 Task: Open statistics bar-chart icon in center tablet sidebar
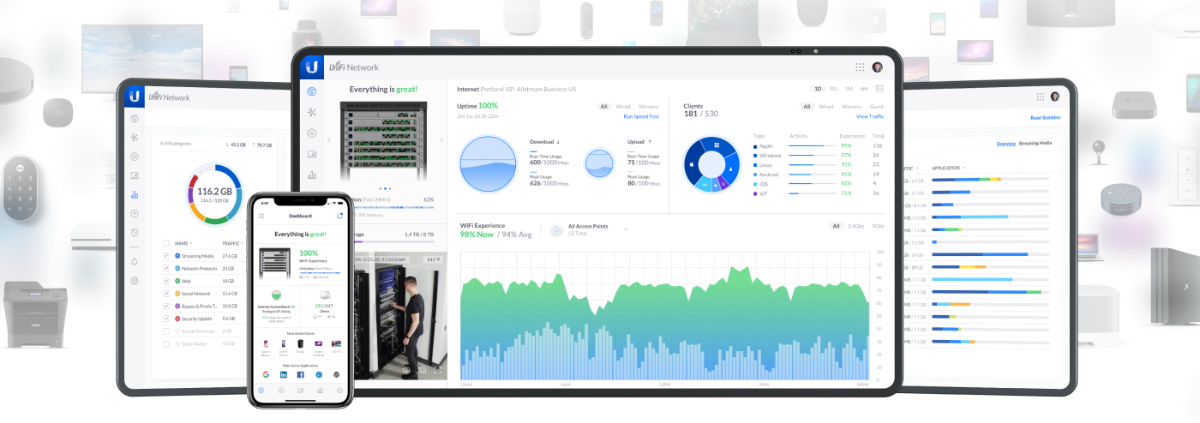(312, 175)
